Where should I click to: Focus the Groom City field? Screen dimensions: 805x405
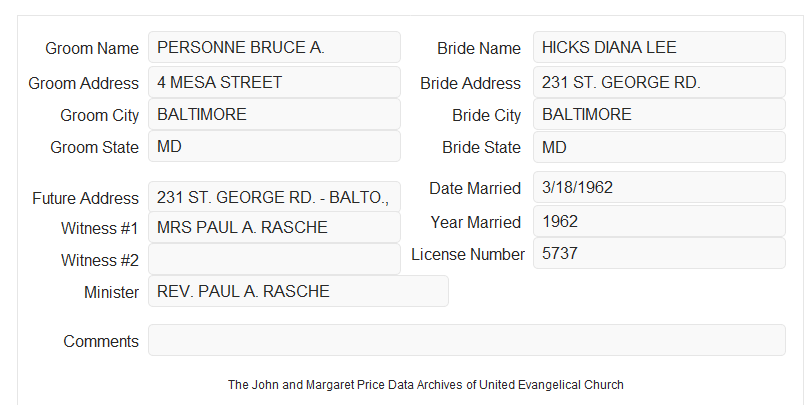(274, 114)
